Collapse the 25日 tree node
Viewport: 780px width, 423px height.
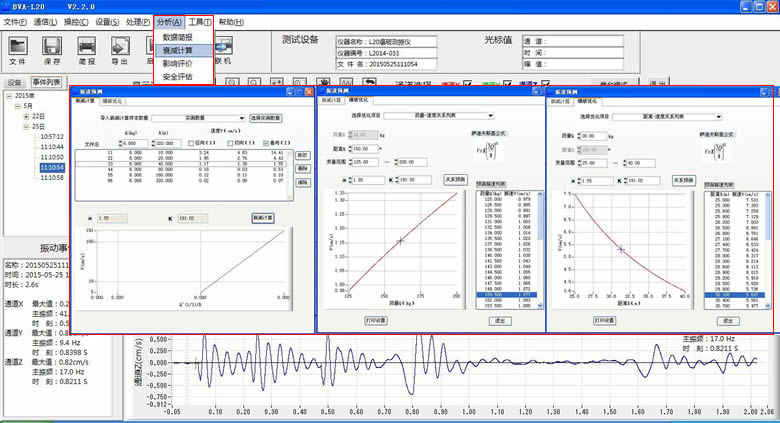26,126
